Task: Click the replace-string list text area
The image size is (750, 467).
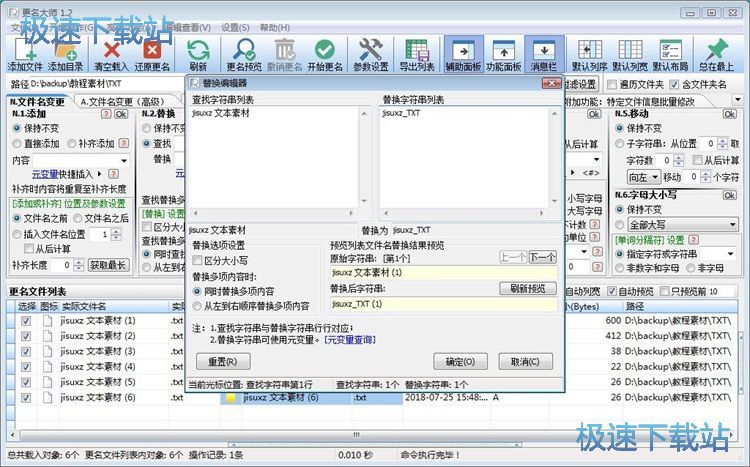Action: tap(464, 157)
